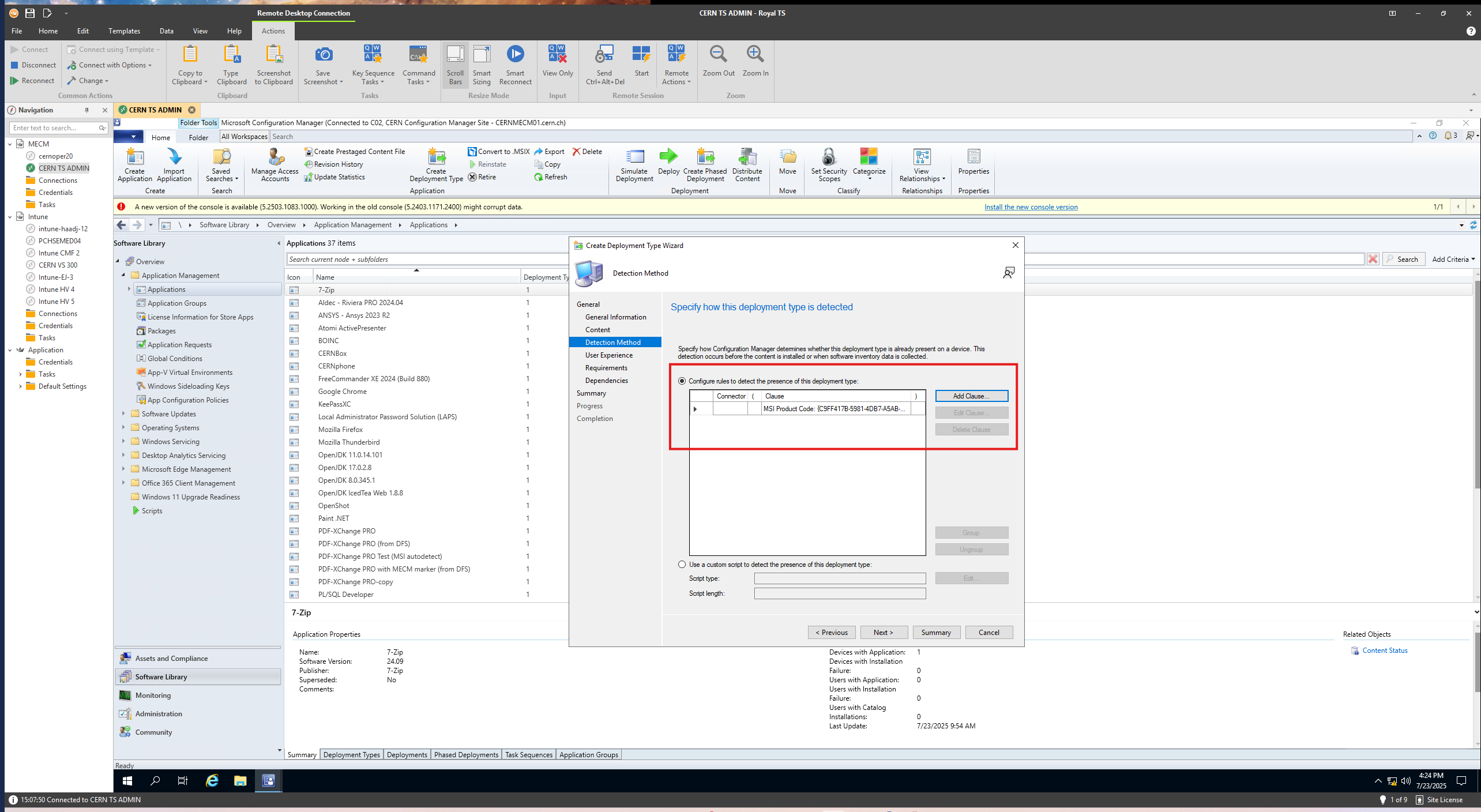Collapse the Intune folder in Navigation

coord(10,217)
